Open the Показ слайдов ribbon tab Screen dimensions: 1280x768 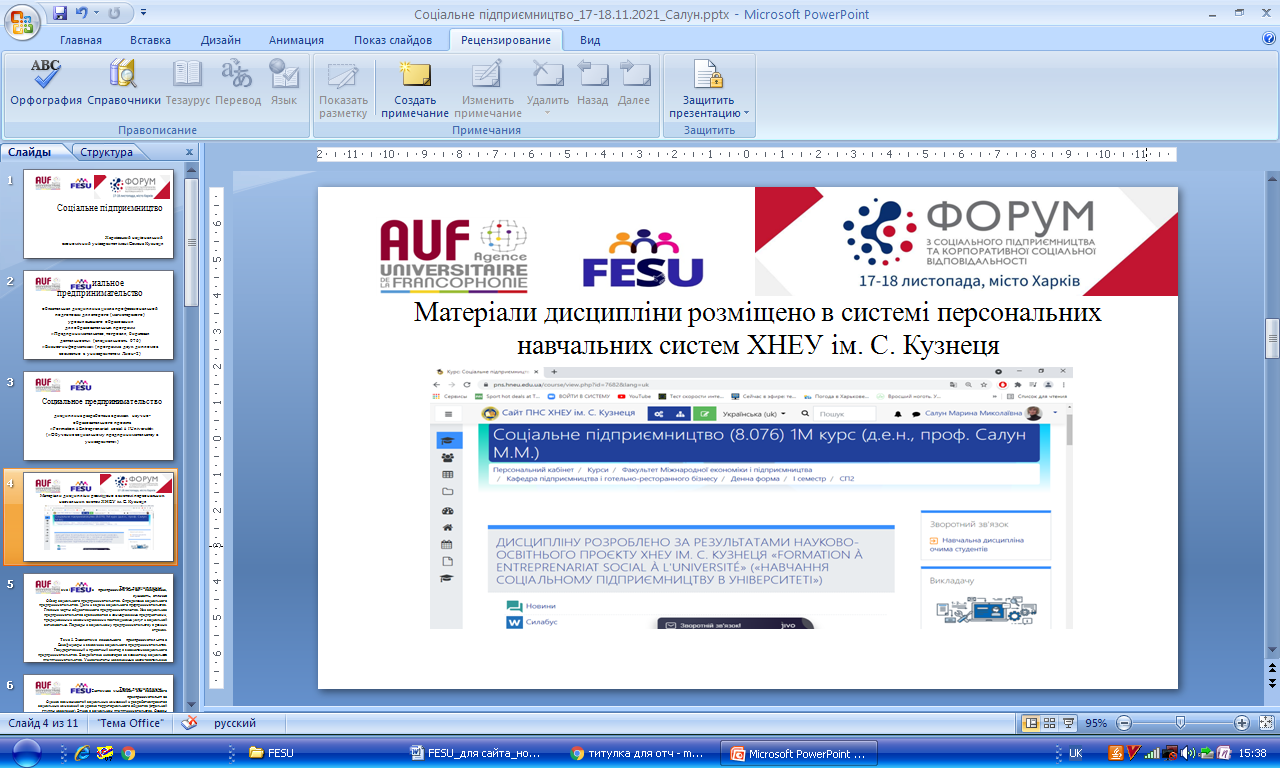[x=392, y=40]
